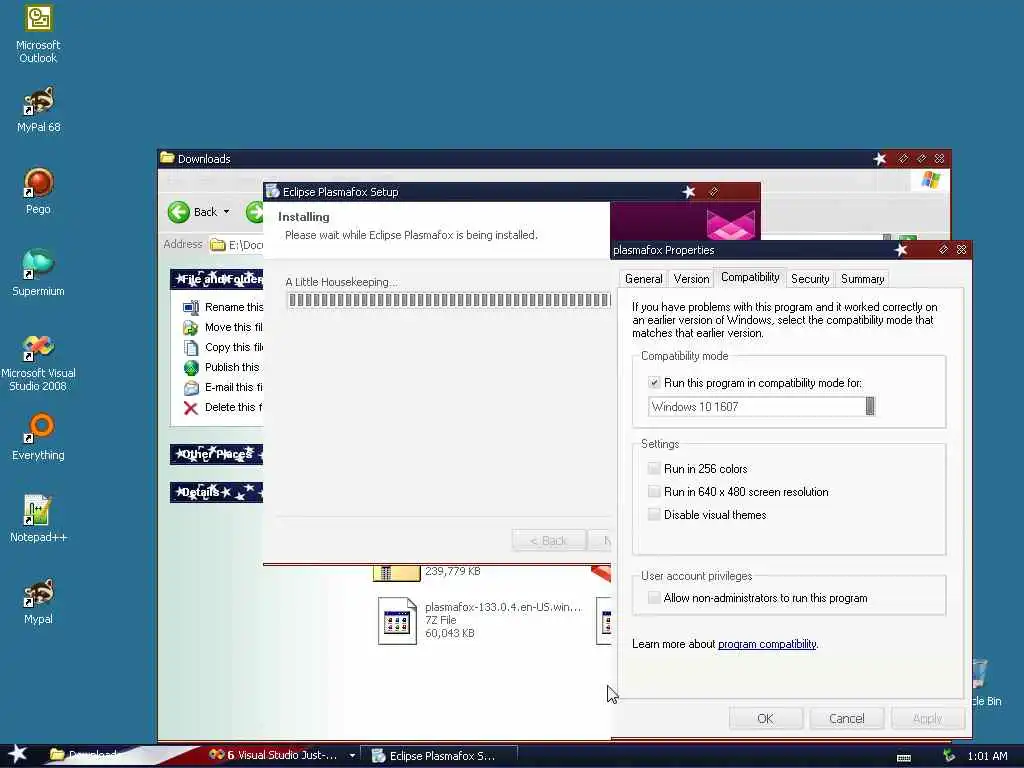Viewport: 1024px width, 768px height.
Task: Click the Apply button in properties dialog
Action: pos(927,718)
